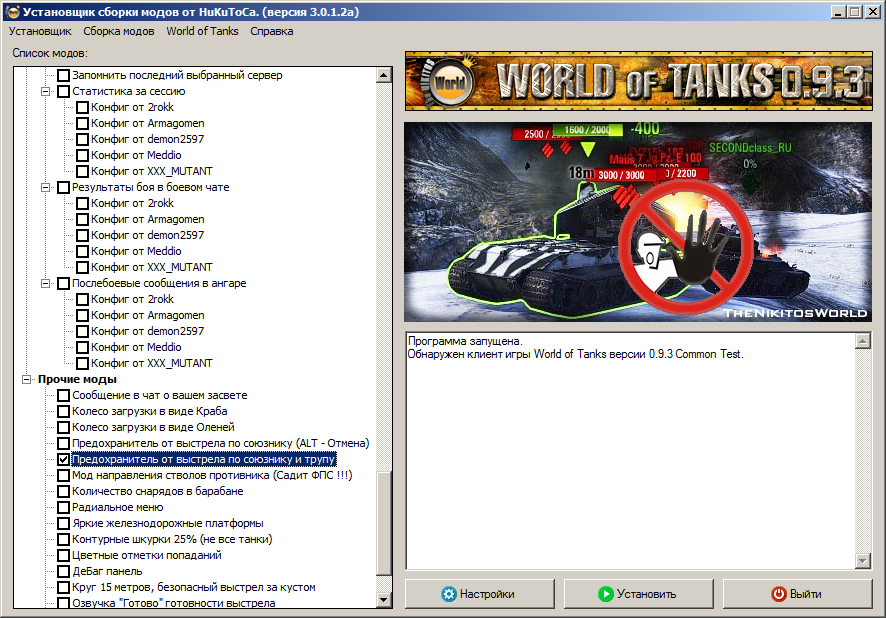Check Послебоевые сообщения в ангаре checkbox

(63, 283)
